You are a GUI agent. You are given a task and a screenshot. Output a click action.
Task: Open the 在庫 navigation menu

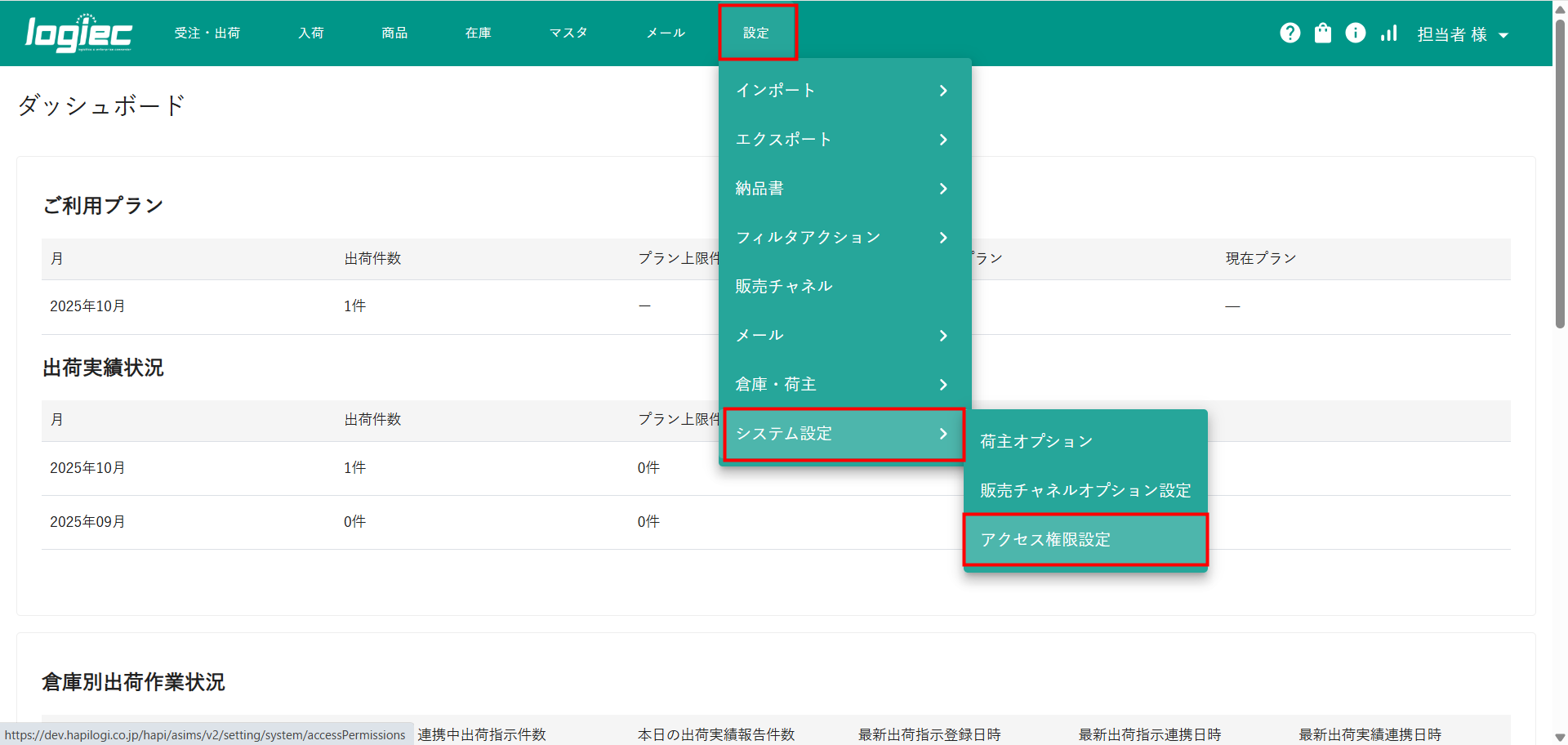point(478,33)
